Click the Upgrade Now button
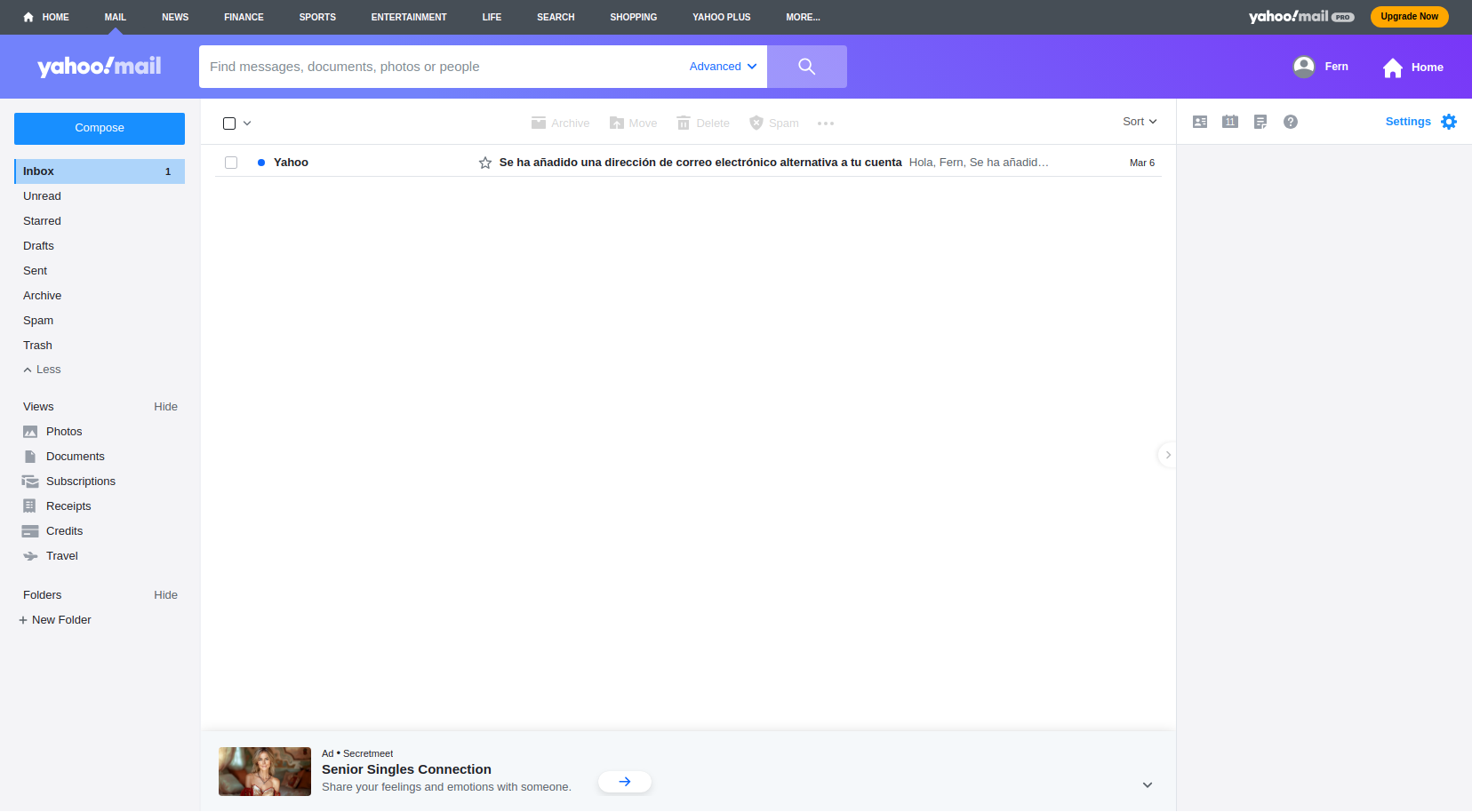This screenshot has width=1472, height=812. click(1409, 17)
